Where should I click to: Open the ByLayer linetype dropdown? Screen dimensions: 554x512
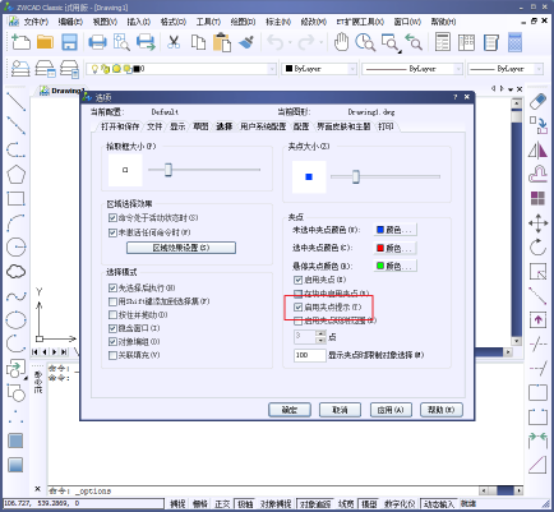412,69
